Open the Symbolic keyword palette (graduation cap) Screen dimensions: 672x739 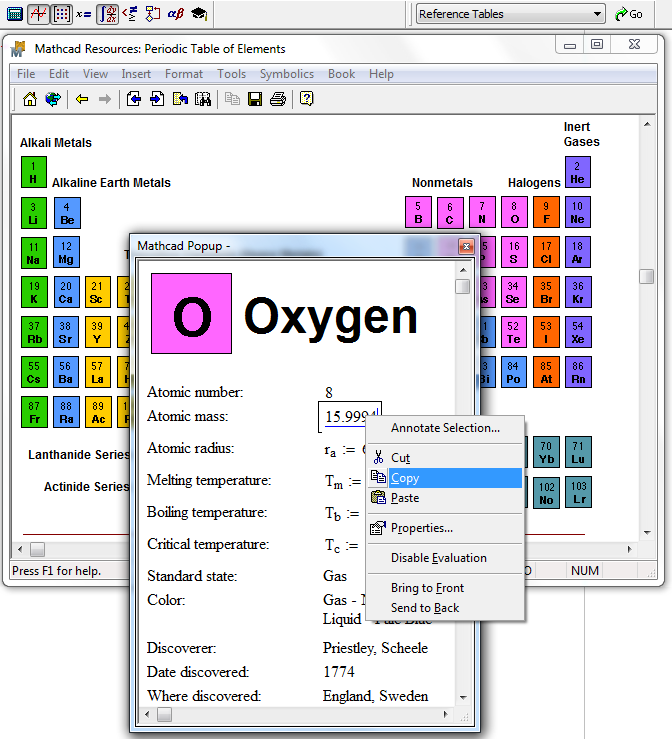pyautogui.click(x=198, y=14)
